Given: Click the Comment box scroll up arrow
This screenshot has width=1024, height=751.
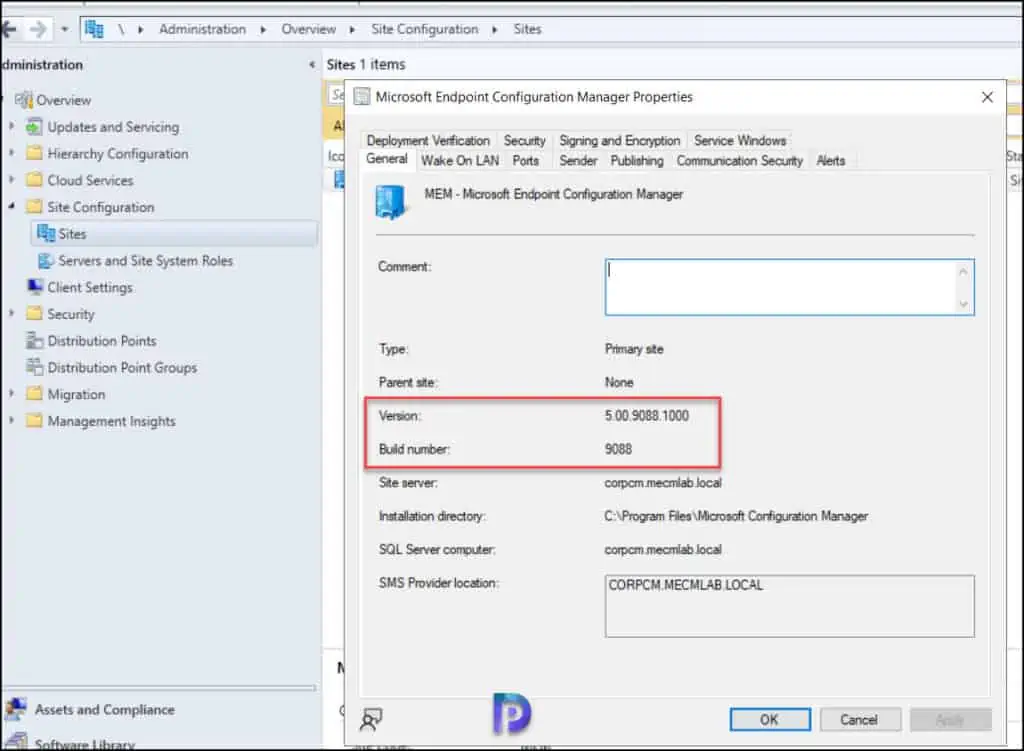Looking at the screenshot, I should (963, 270).
